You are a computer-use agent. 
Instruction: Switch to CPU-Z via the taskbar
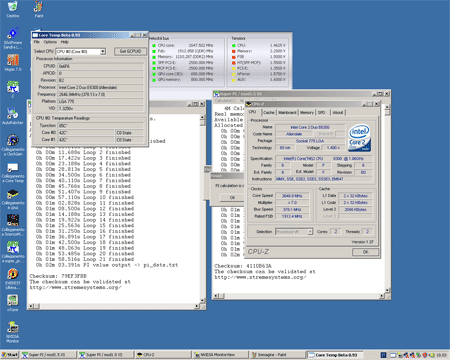pyautogui.click(x=162, y=355)
